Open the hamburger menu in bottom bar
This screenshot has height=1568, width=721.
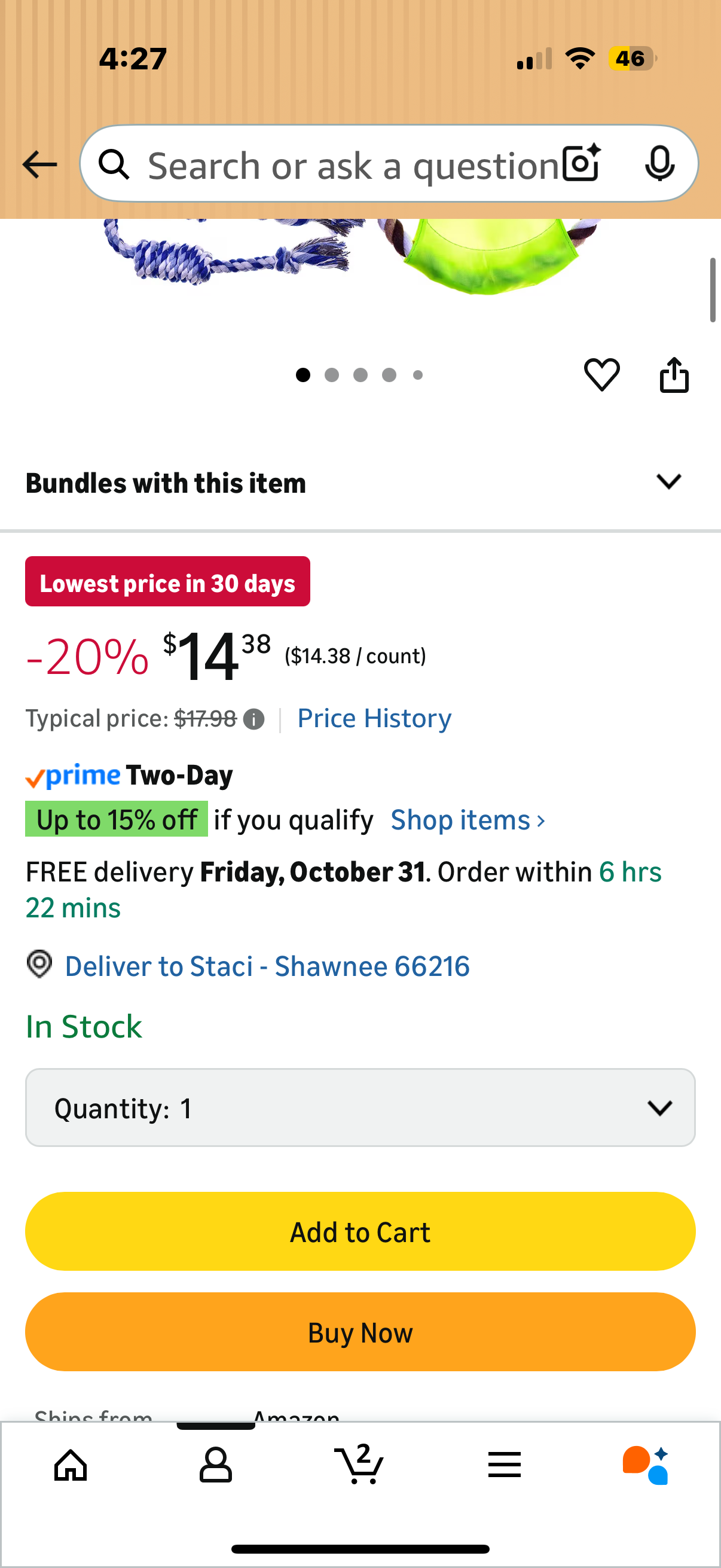pos(505,1465)
